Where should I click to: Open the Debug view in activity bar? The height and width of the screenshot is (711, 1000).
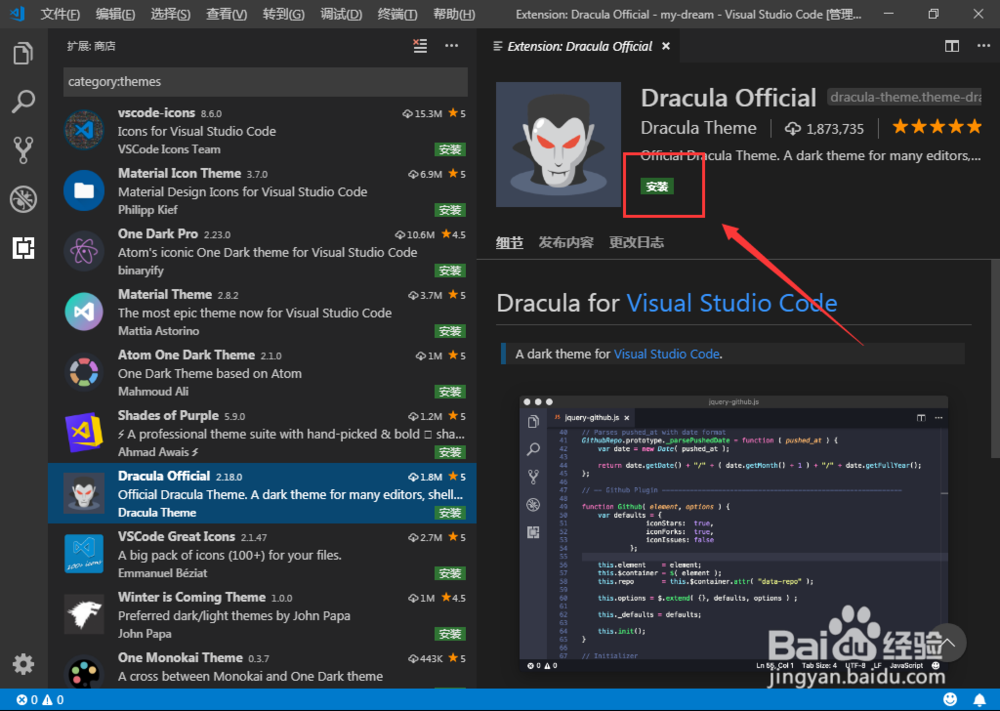(23, 199)
